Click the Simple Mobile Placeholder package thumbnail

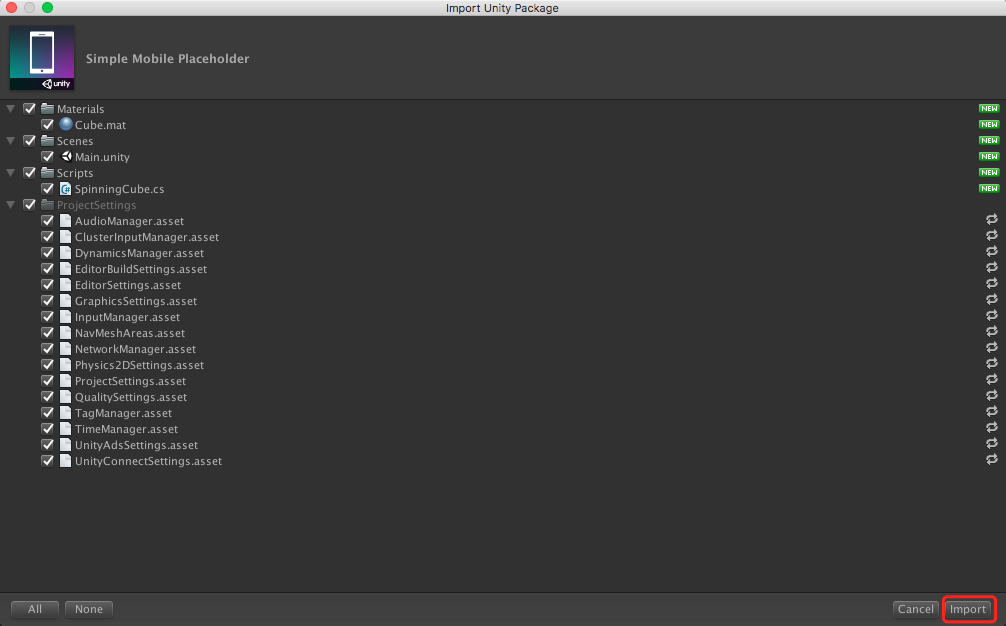[x=42, y=58]
